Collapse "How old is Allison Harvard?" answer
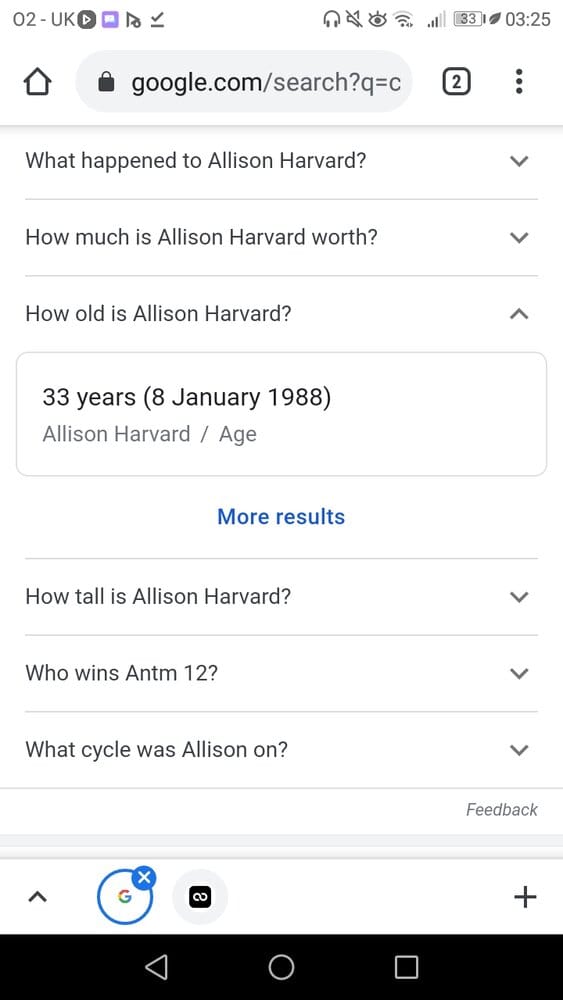This screenshot has height=1000, width=563. point(281,314)
